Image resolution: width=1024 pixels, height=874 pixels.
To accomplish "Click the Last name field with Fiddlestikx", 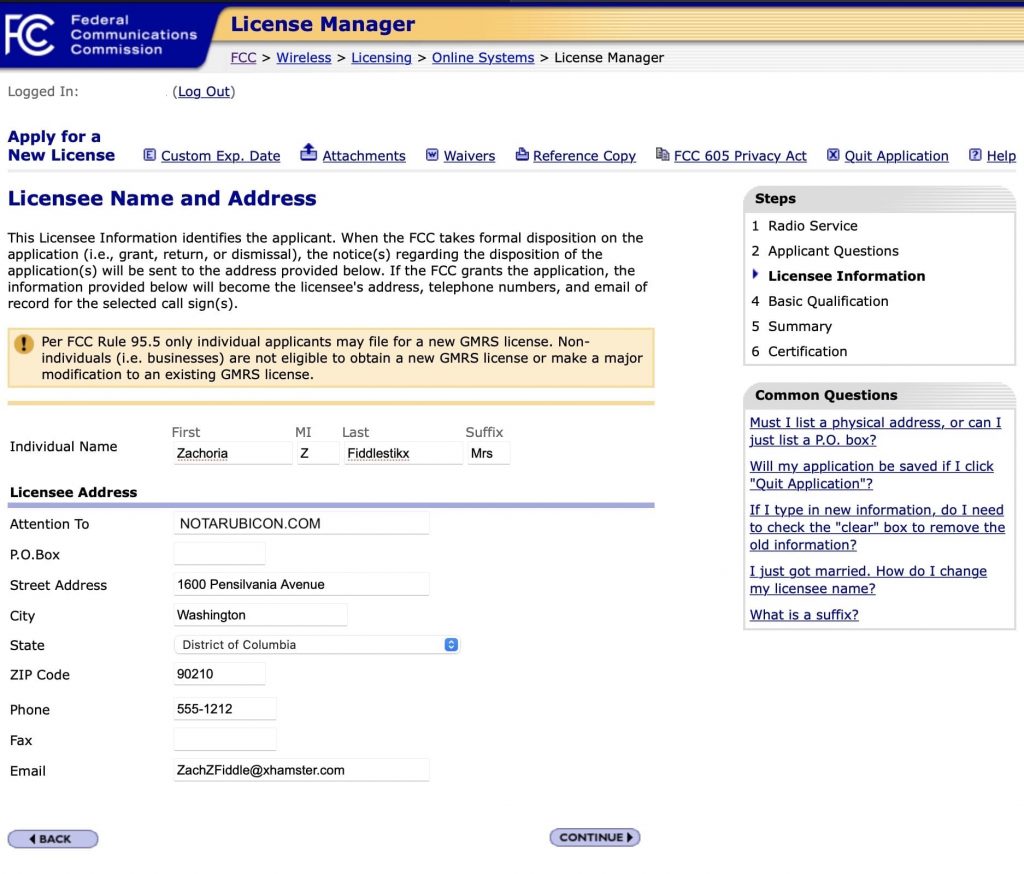I will click(x=402, y=453).
